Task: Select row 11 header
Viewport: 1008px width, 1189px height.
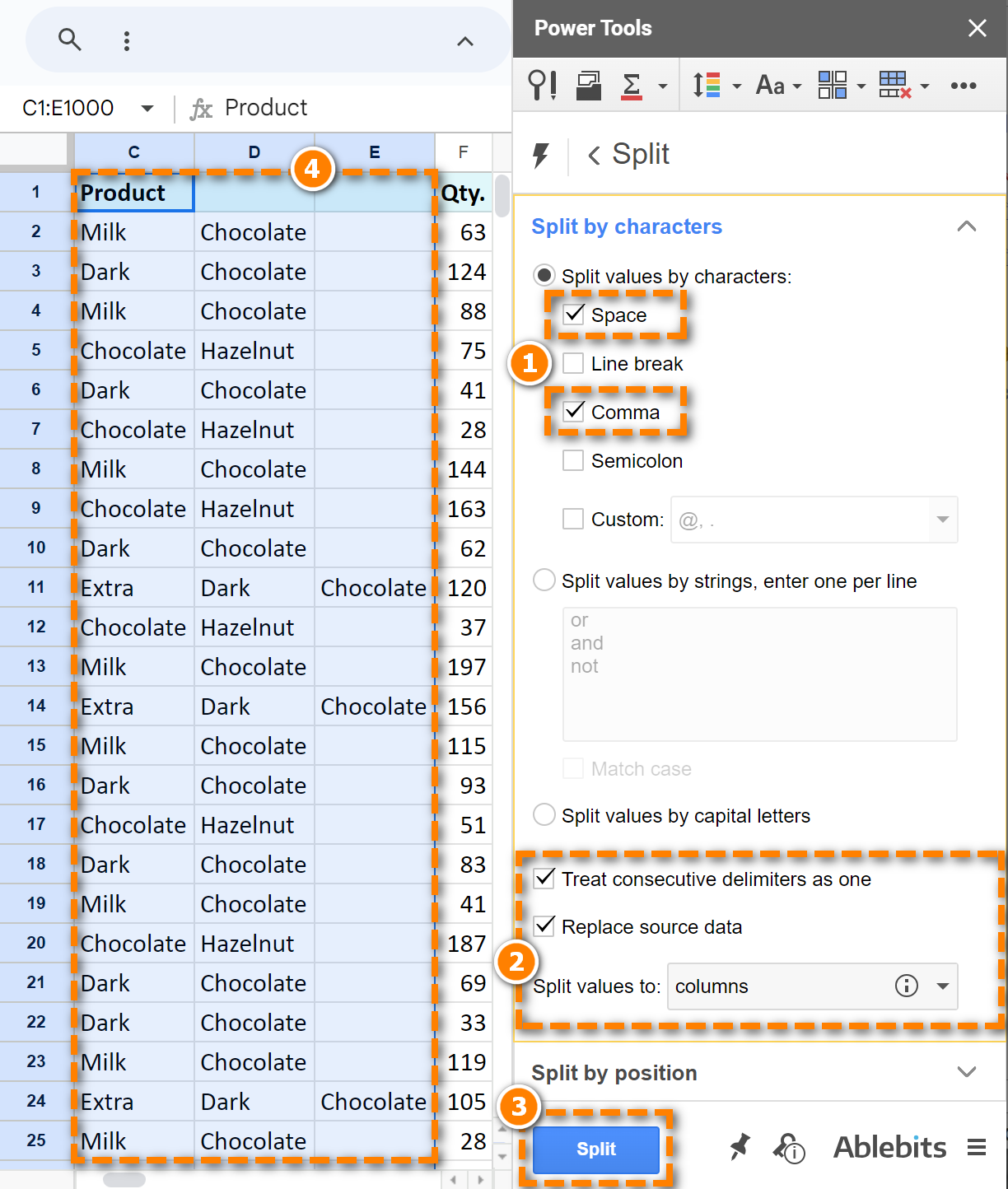Action: (36, 588)
